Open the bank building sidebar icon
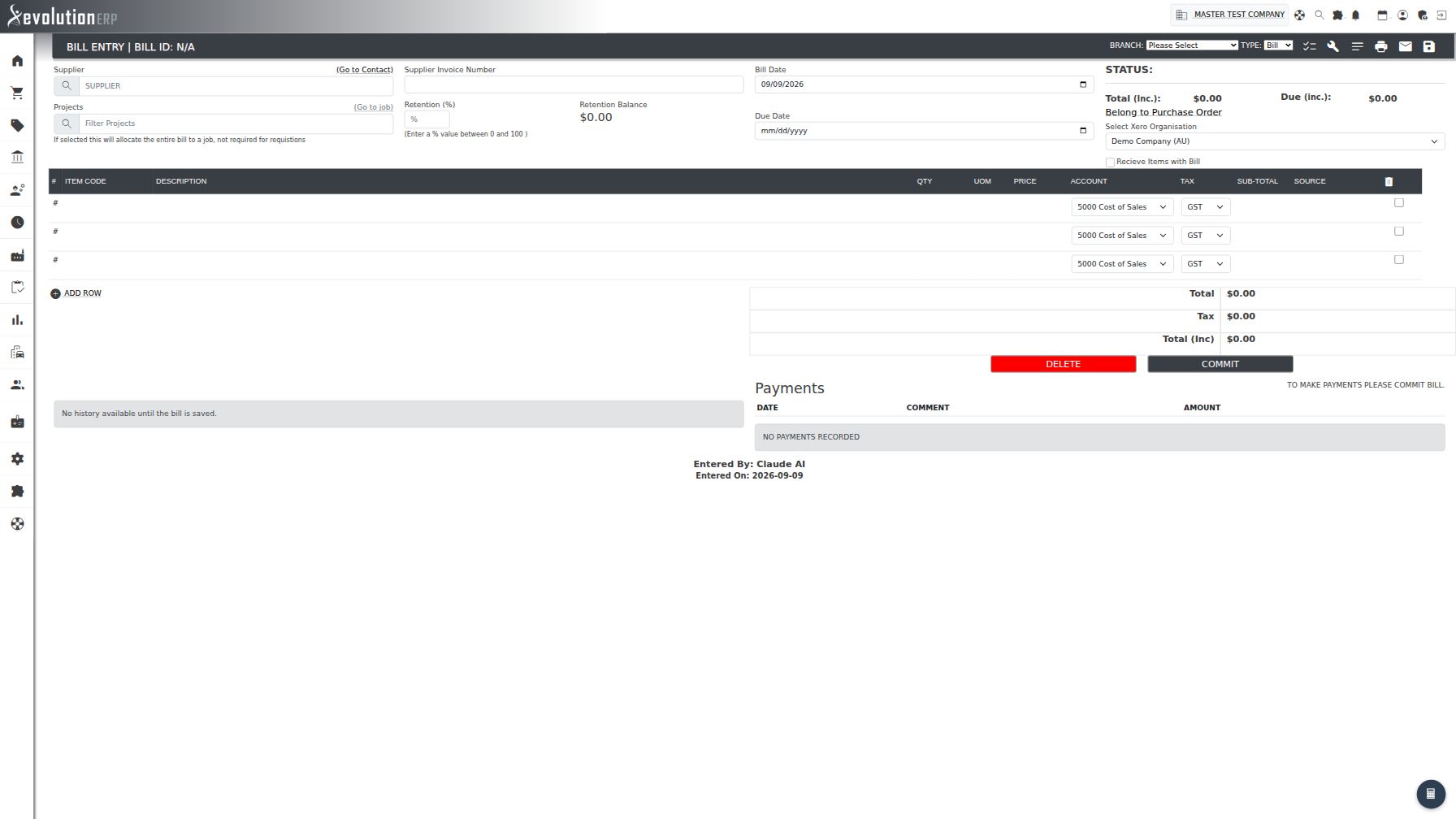Image resolution: width=1456 pixels, height=819 pixels. coord(17,157)
